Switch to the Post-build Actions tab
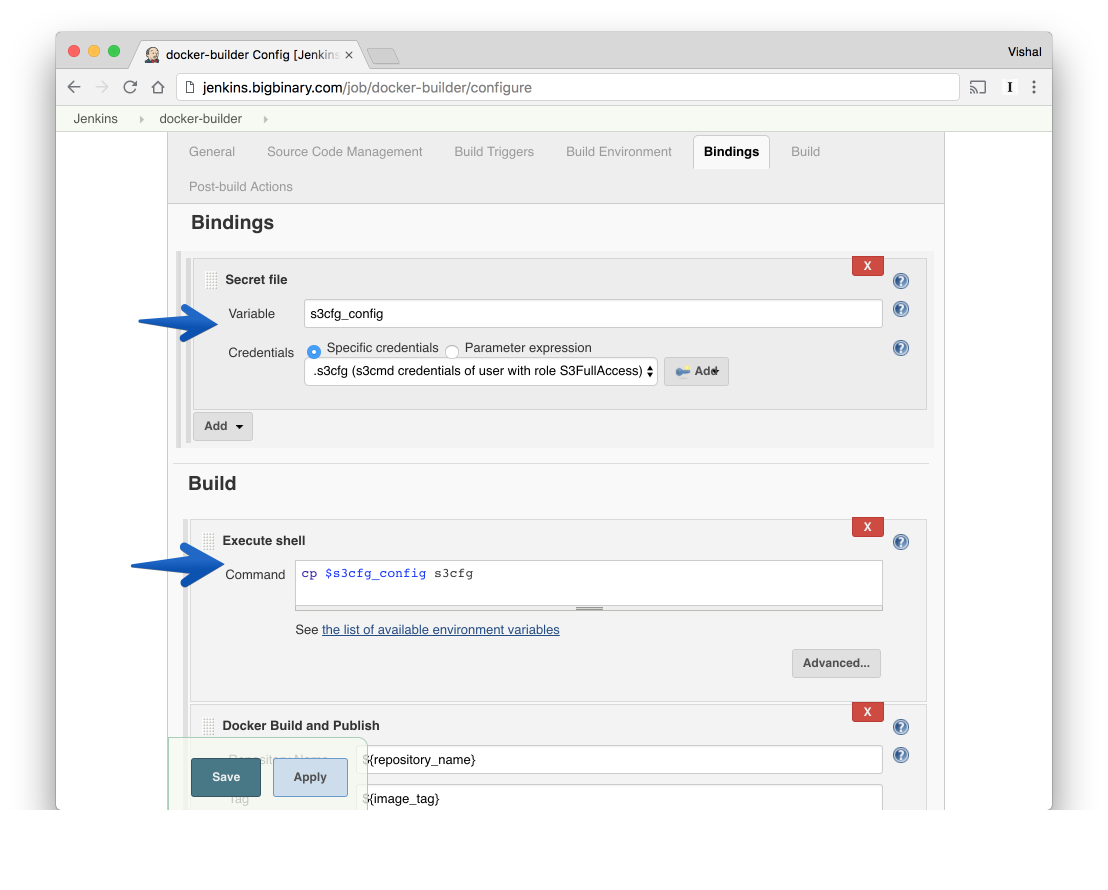Image resolution: width=1108 pixels, height=890 pixels. 240,186
